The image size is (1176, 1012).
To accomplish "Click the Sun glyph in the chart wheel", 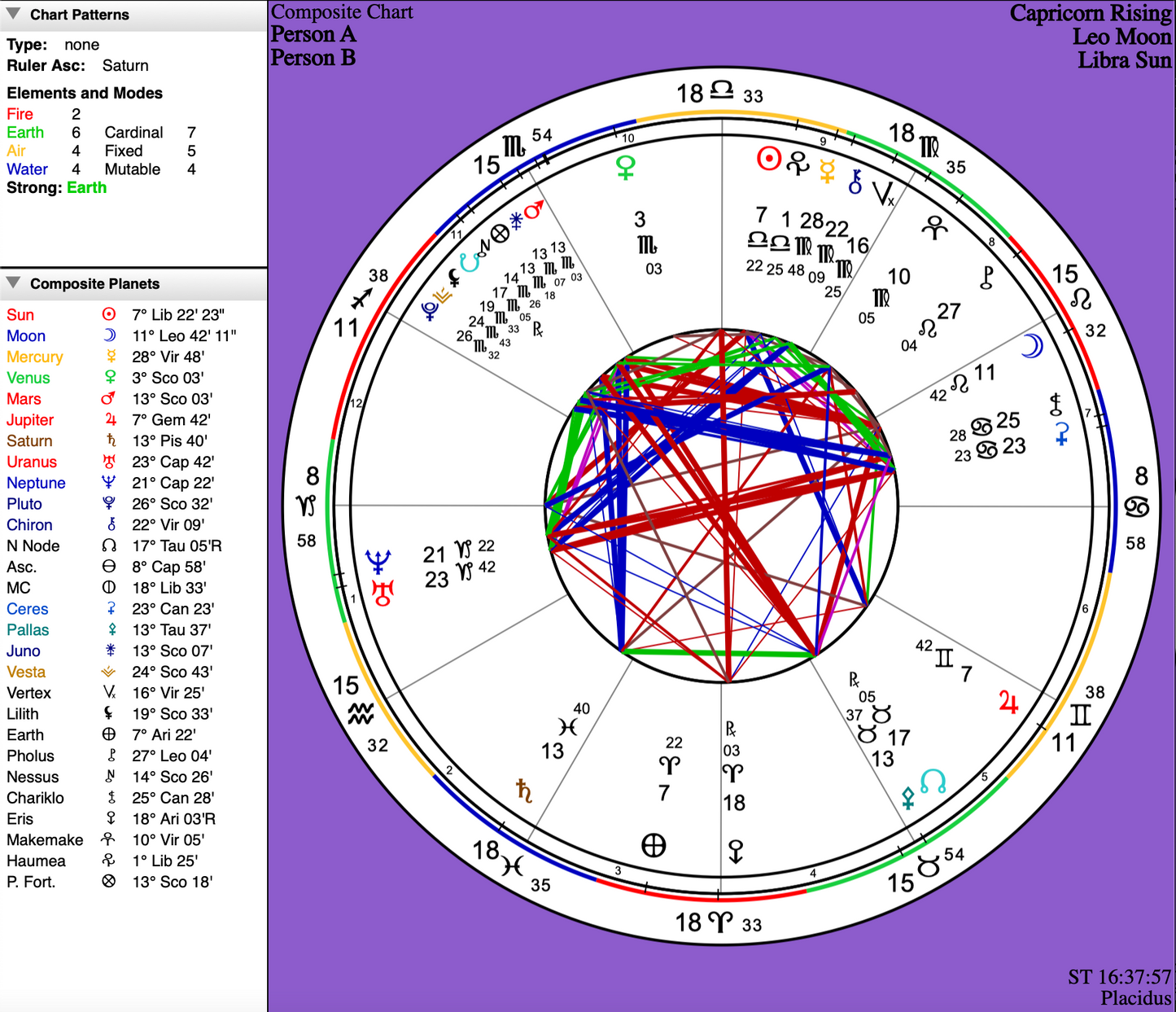I will (x=768, y=159).
